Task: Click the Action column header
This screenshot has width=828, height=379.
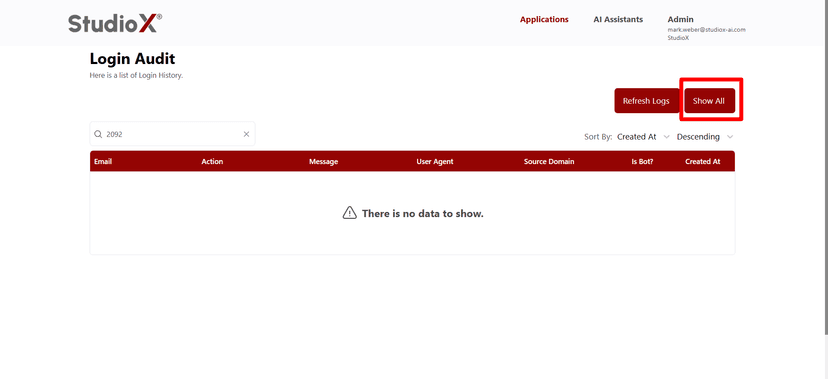Action: [x=212, y=162]
